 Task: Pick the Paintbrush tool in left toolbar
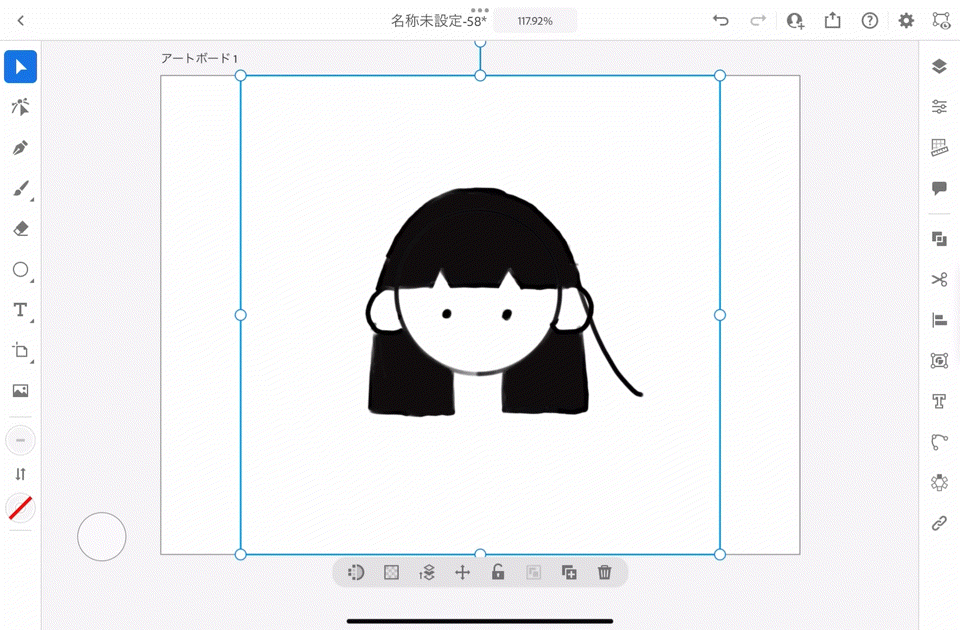point(20,189)
